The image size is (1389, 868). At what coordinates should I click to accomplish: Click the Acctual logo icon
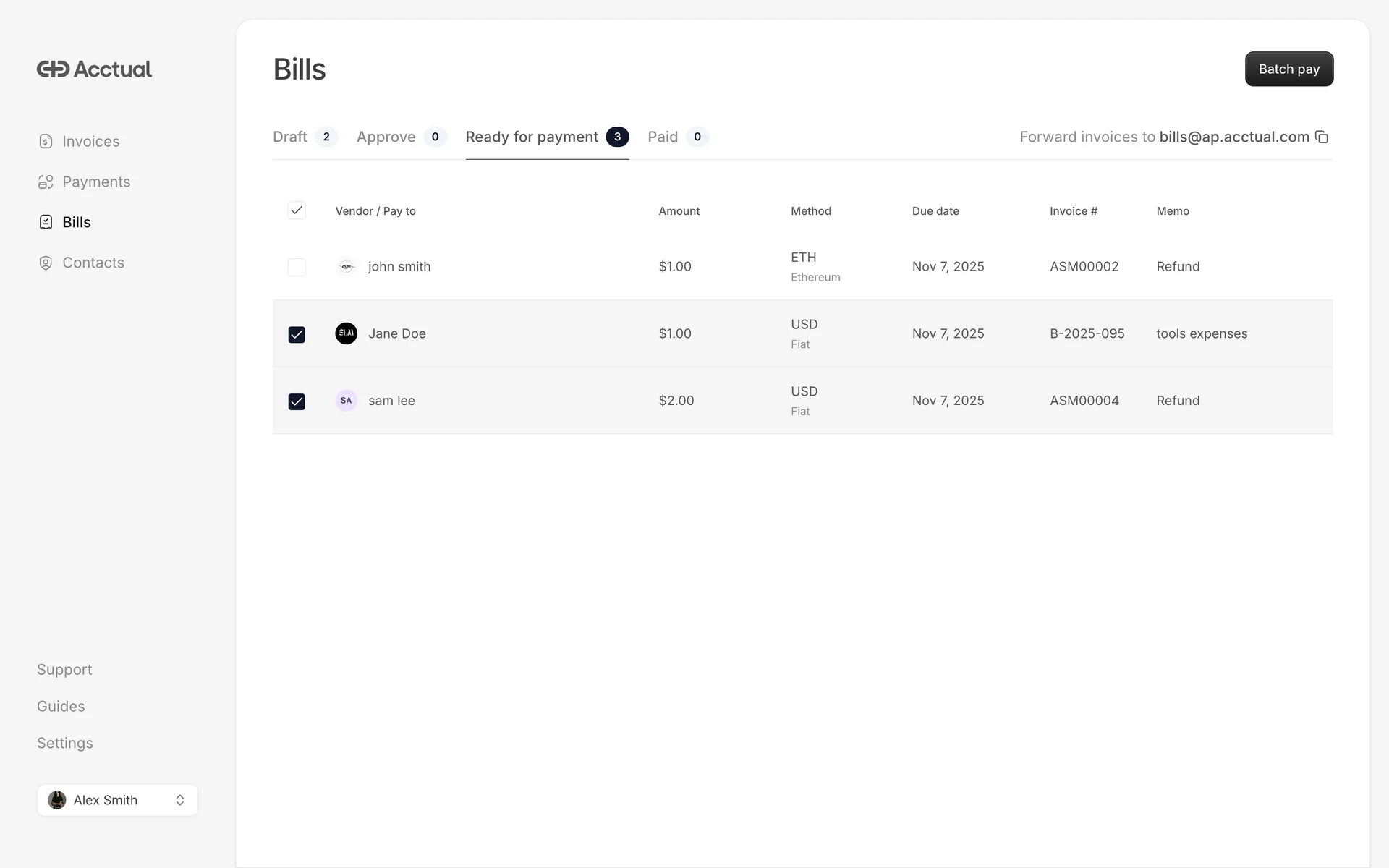coord(53,69)
